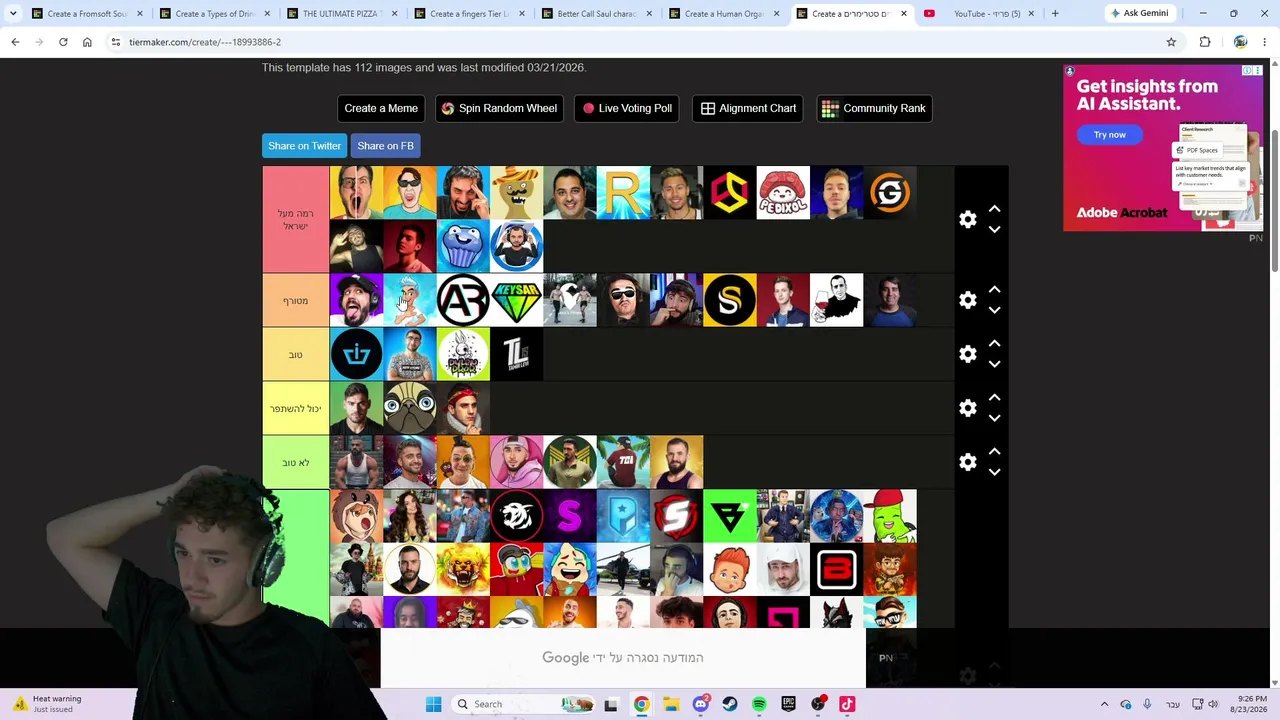1280x720 pixels.
Task: Open settings gear for the לא טוב tier
Action: coord(967,462)
